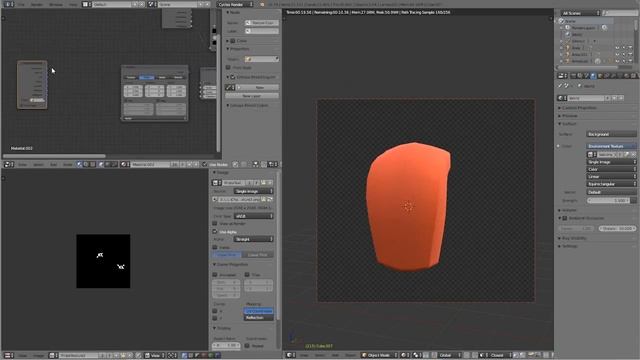
Task: Toggle Animated checkbox in Game Properties
Action: click(x=215, y=275)
